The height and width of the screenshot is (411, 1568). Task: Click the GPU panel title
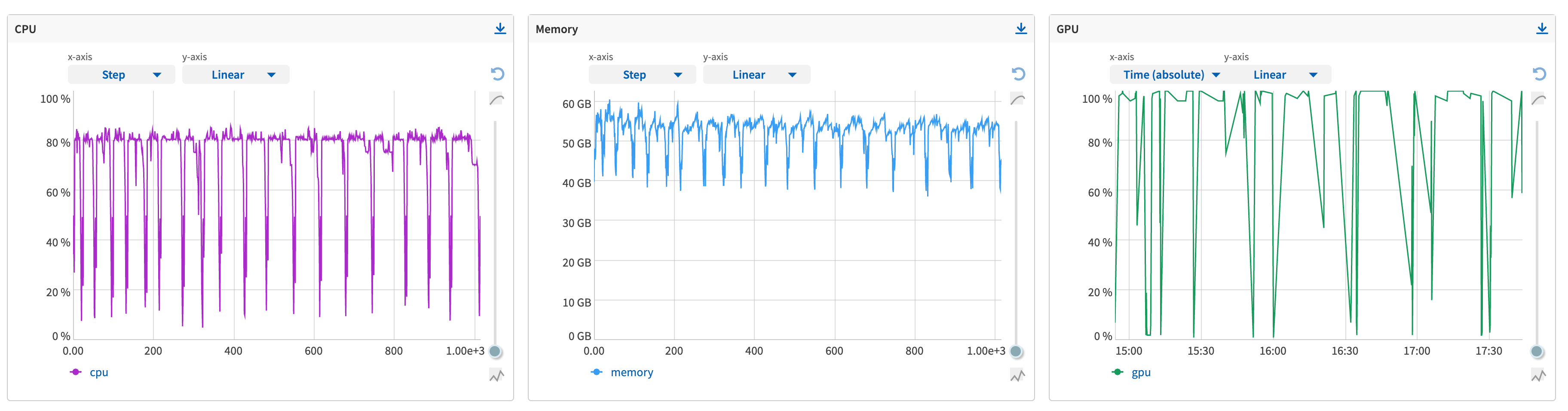pyautogui.click(x=1067, y=29)
